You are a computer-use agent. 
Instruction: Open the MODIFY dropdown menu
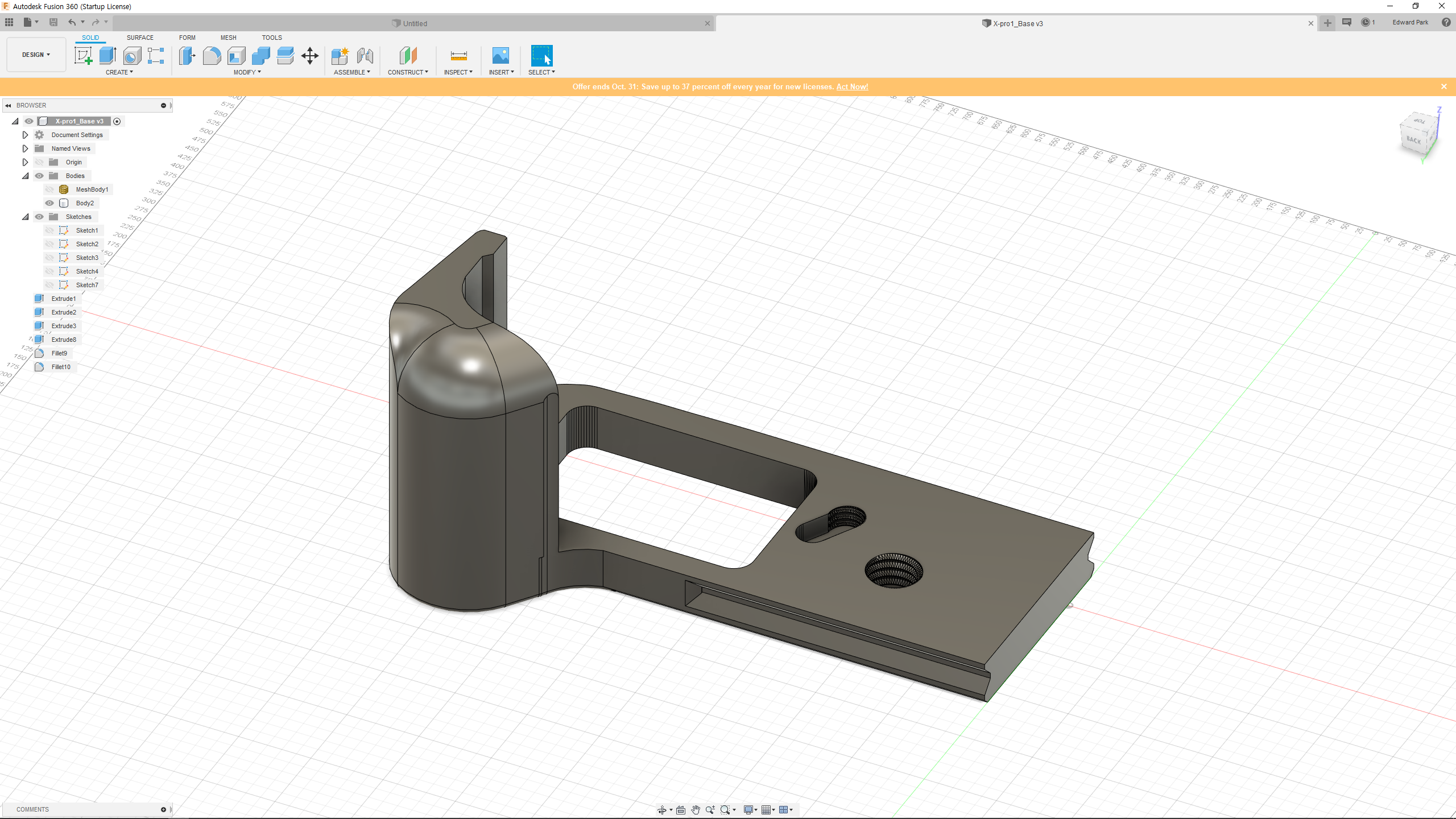247,72
